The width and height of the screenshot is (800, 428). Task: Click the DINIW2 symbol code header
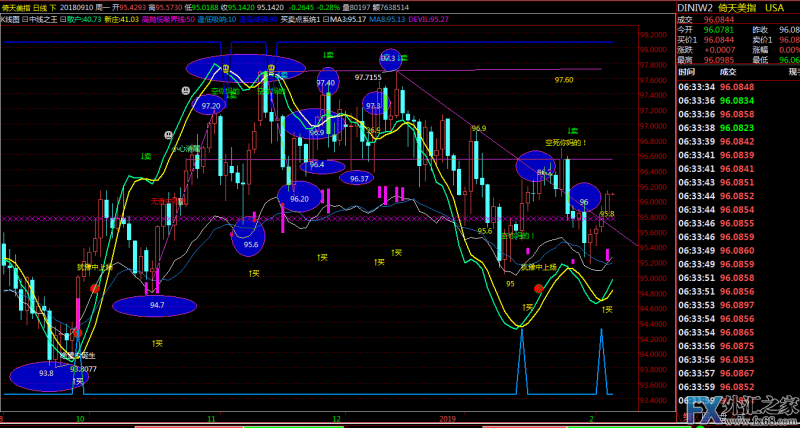point(696,7)
